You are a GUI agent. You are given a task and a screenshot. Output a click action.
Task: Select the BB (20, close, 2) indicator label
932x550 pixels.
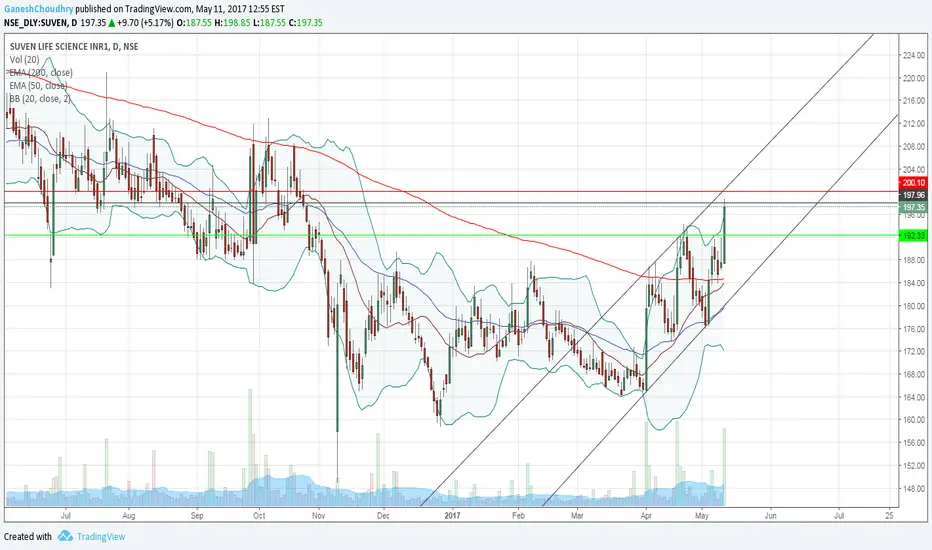coord(40,99)
